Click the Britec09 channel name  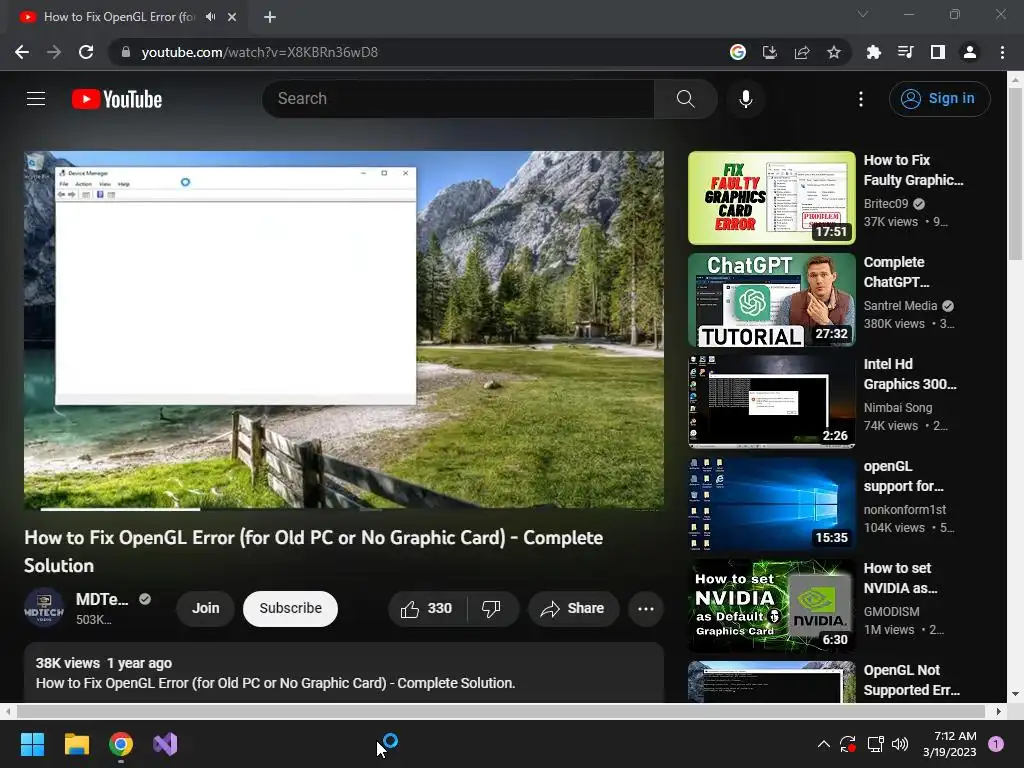[x=886, y=204]
